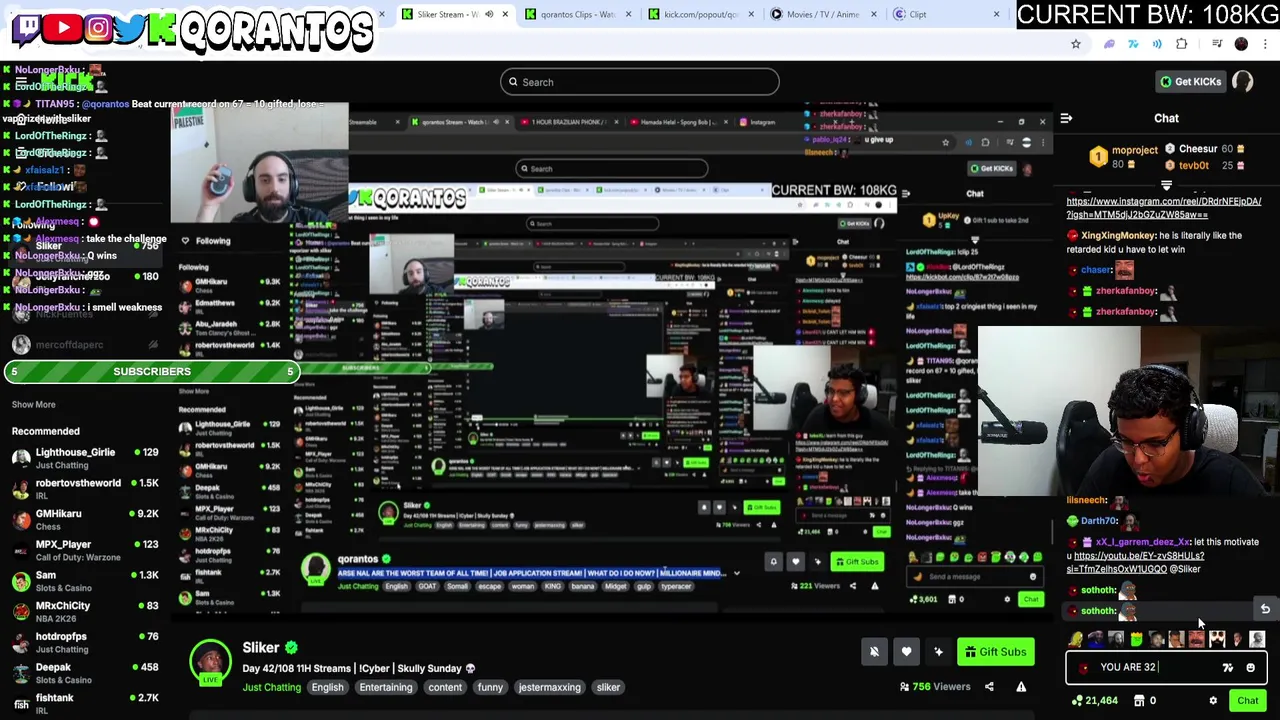Open hotdropfps recommended channel
The height and width of the screenshot is (720, 1280).
click(85, 643)
